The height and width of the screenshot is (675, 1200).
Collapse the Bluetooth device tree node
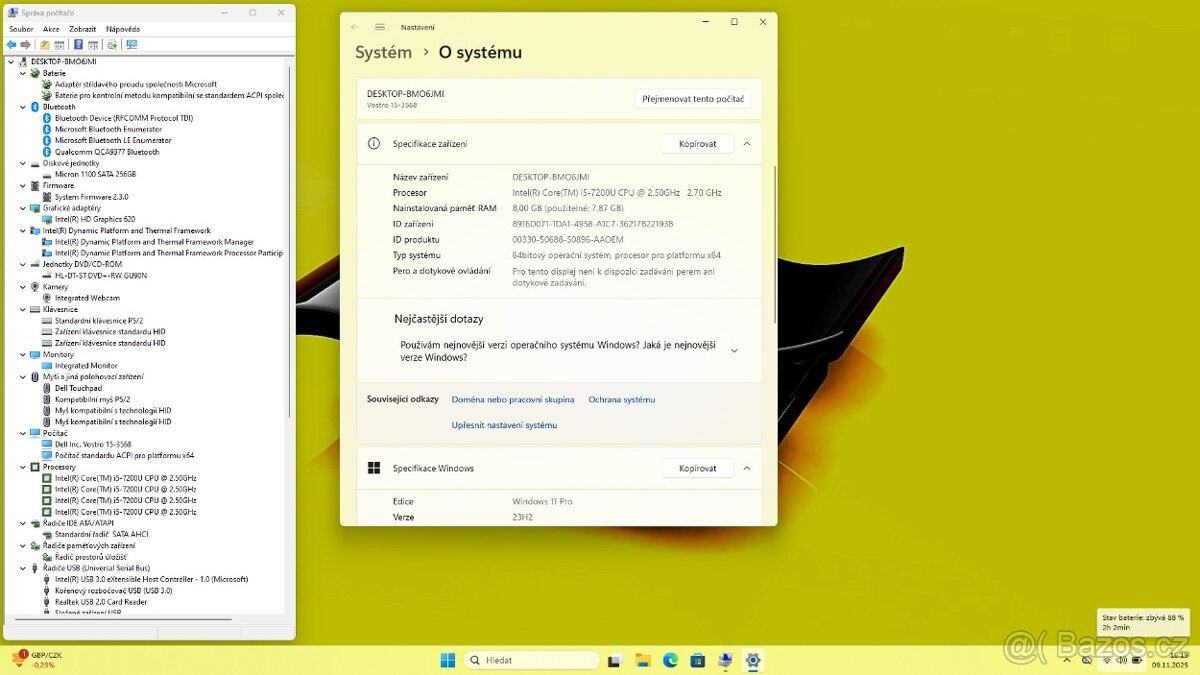tap(24, 106)
